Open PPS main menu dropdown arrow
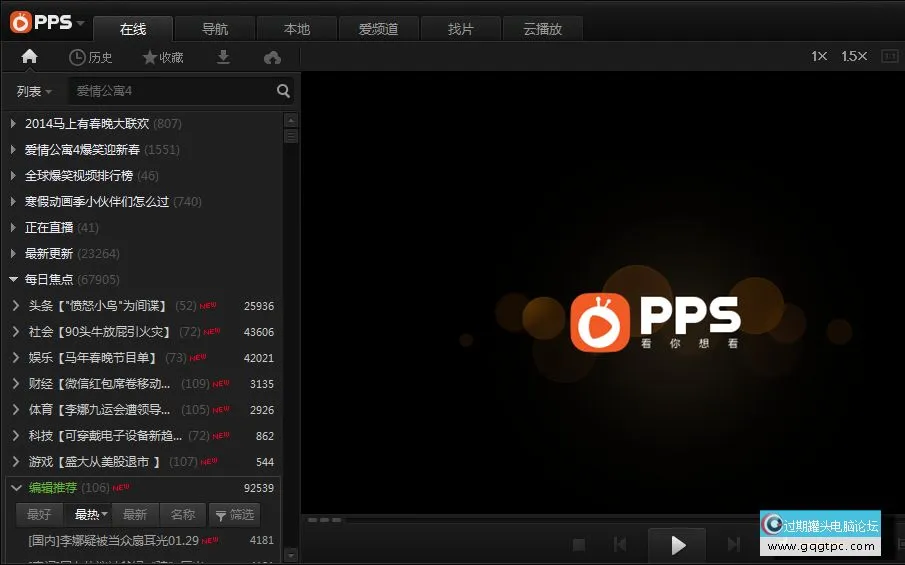 point(80,23)
